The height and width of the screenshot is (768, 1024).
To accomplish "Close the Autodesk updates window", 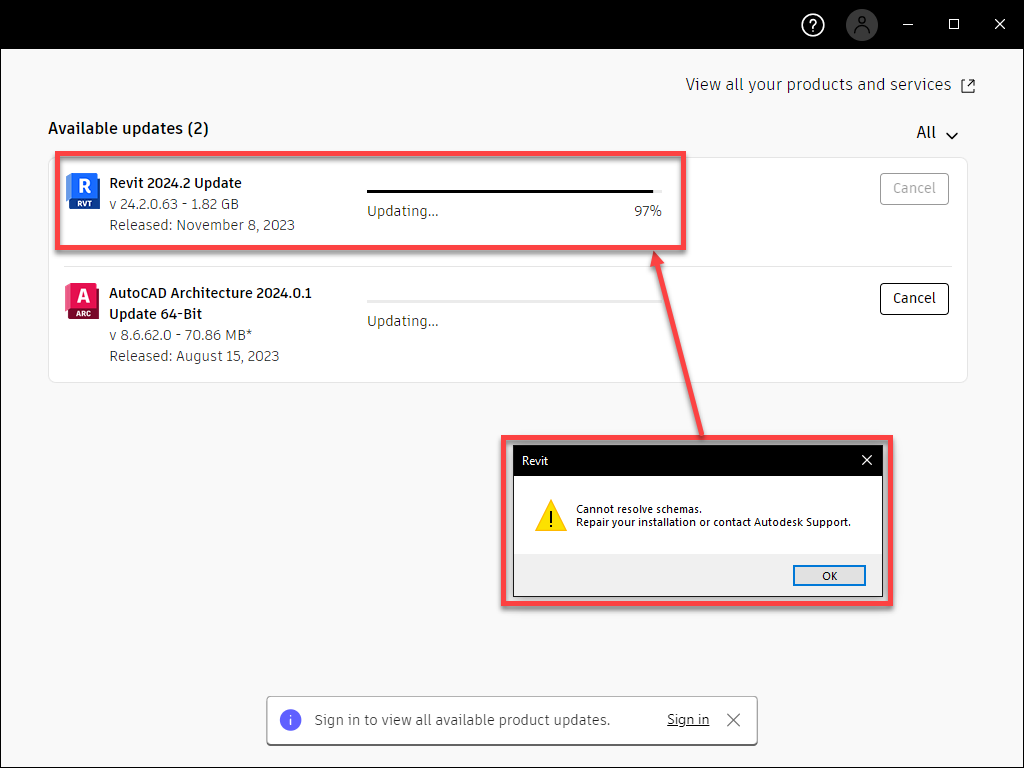I will click(999, 24).
